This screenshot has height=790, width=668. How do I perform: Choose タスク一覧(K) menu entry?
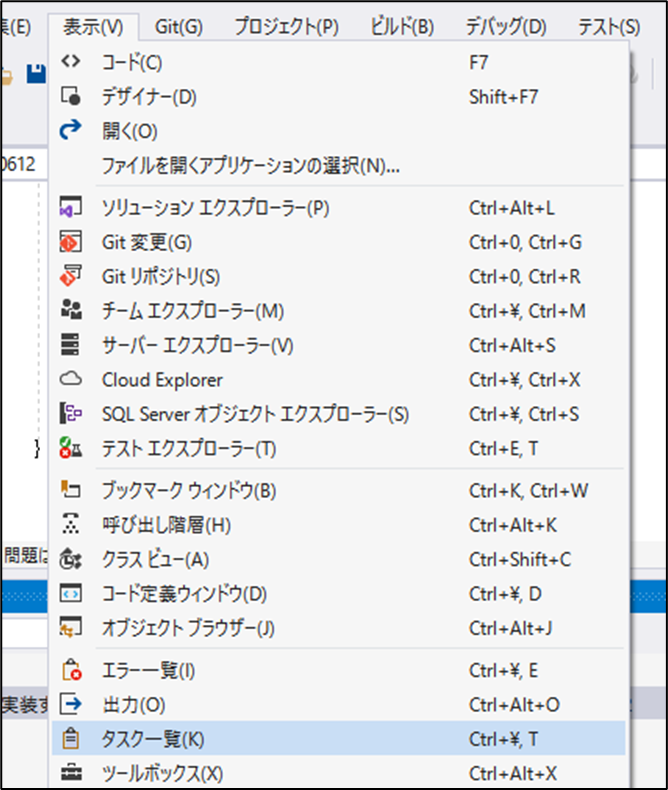(x=152, y=739)
